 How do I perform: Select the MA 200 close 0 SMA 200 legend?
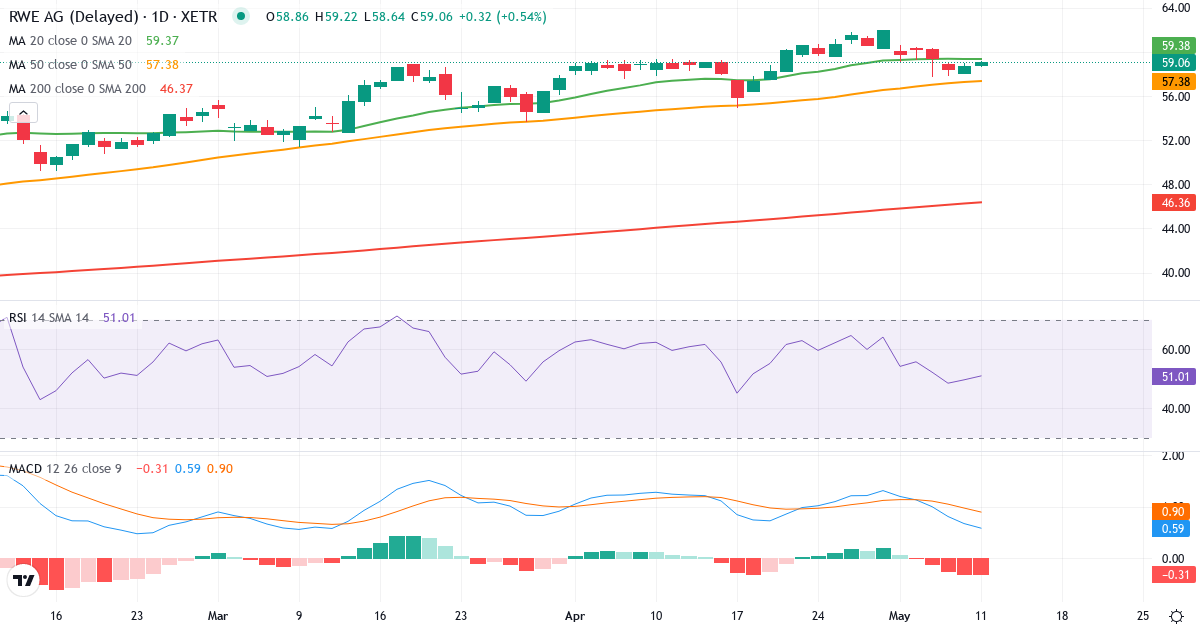click(x=77, y=89)
